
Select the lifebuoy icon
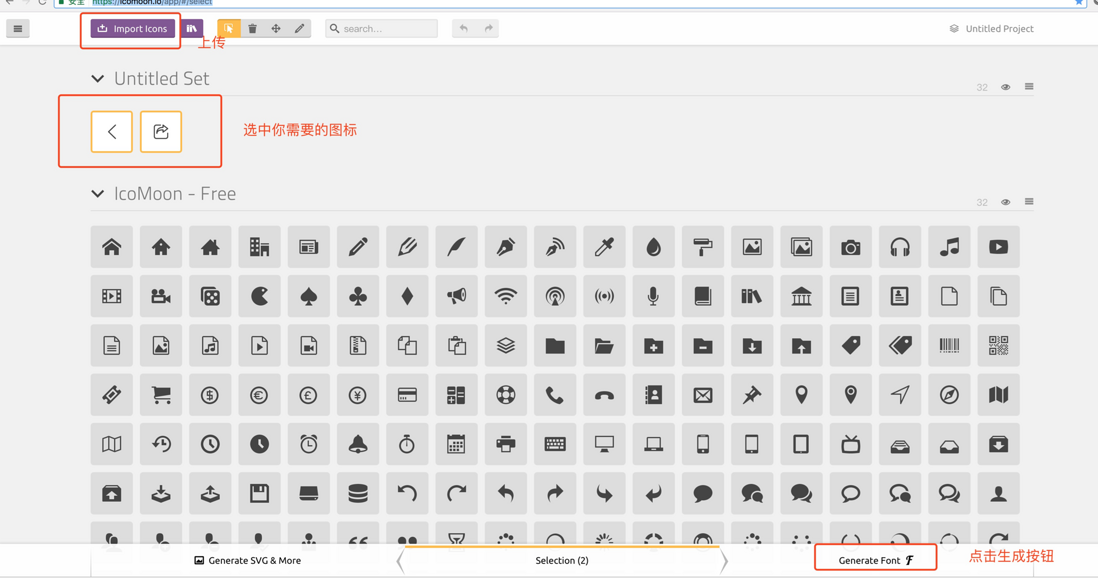click(506, 394)
